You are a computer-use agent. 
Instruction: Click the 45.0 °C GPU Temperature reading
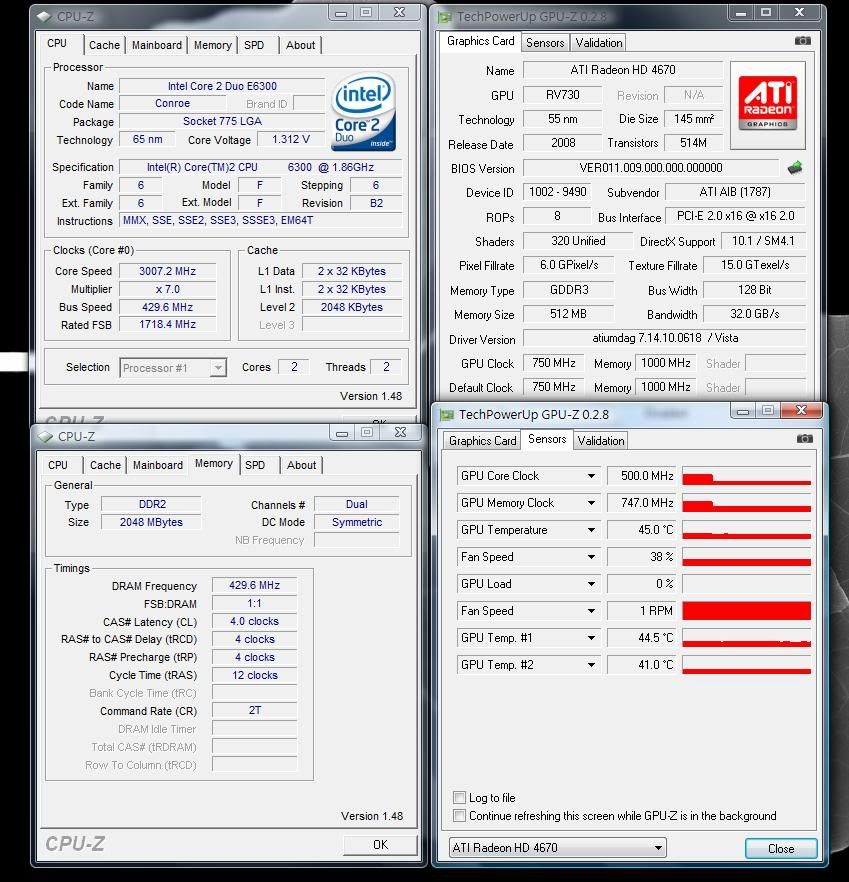click(x=641, y=530)
